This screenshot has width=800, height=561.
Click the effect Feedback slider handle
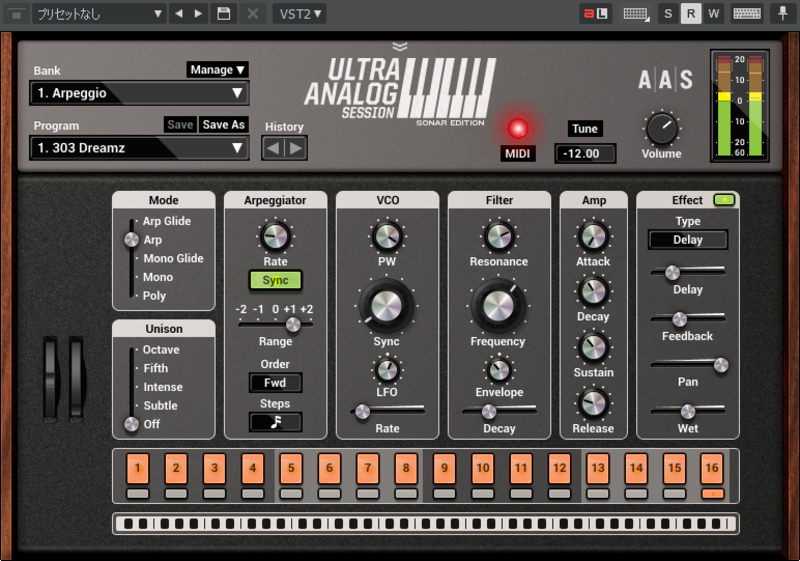679,319
